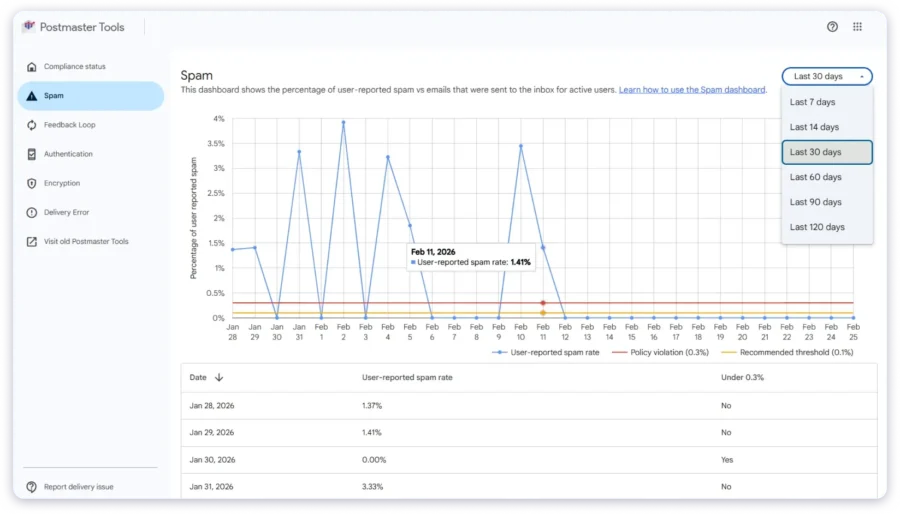Click the Visit old Postmaster Tools external icon
Image resolution: width=900 pixels, height=514 pixels.
point(32,242)
